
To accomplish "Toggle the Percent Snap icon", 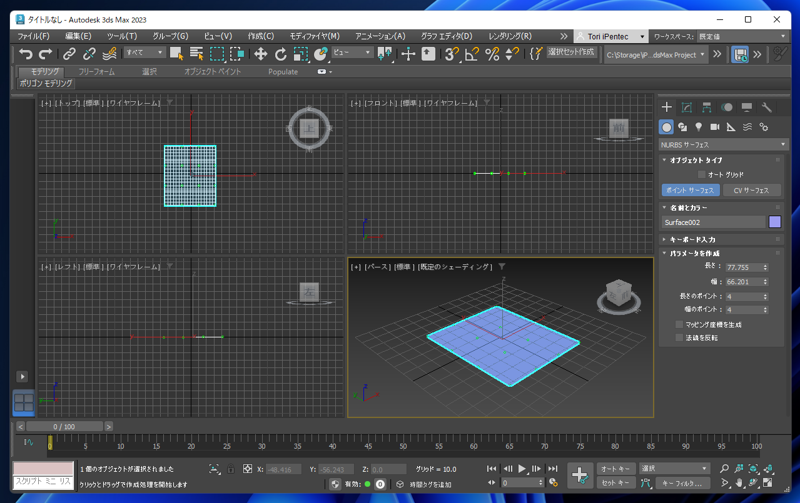I will [492, 54].
